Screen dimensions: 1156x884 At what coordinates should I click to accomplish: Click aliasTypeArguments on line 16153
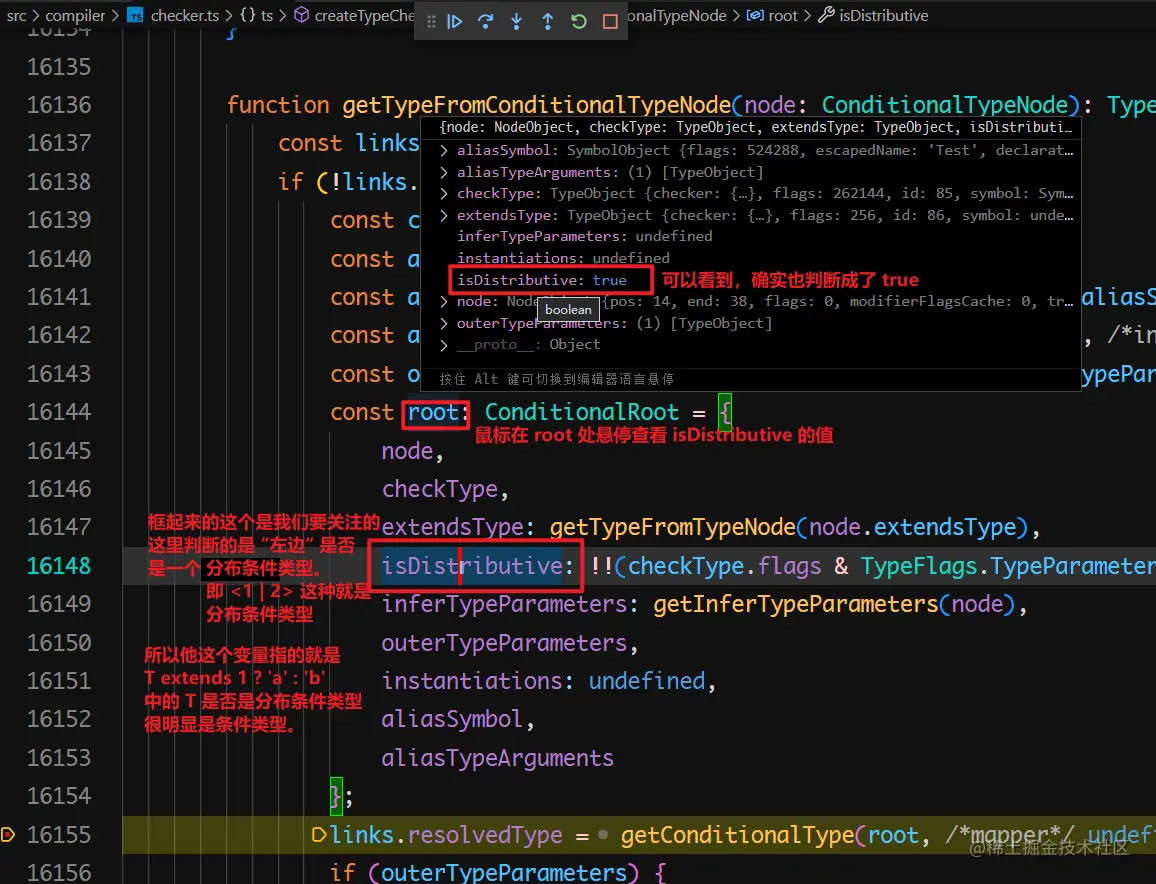[497, 759]
